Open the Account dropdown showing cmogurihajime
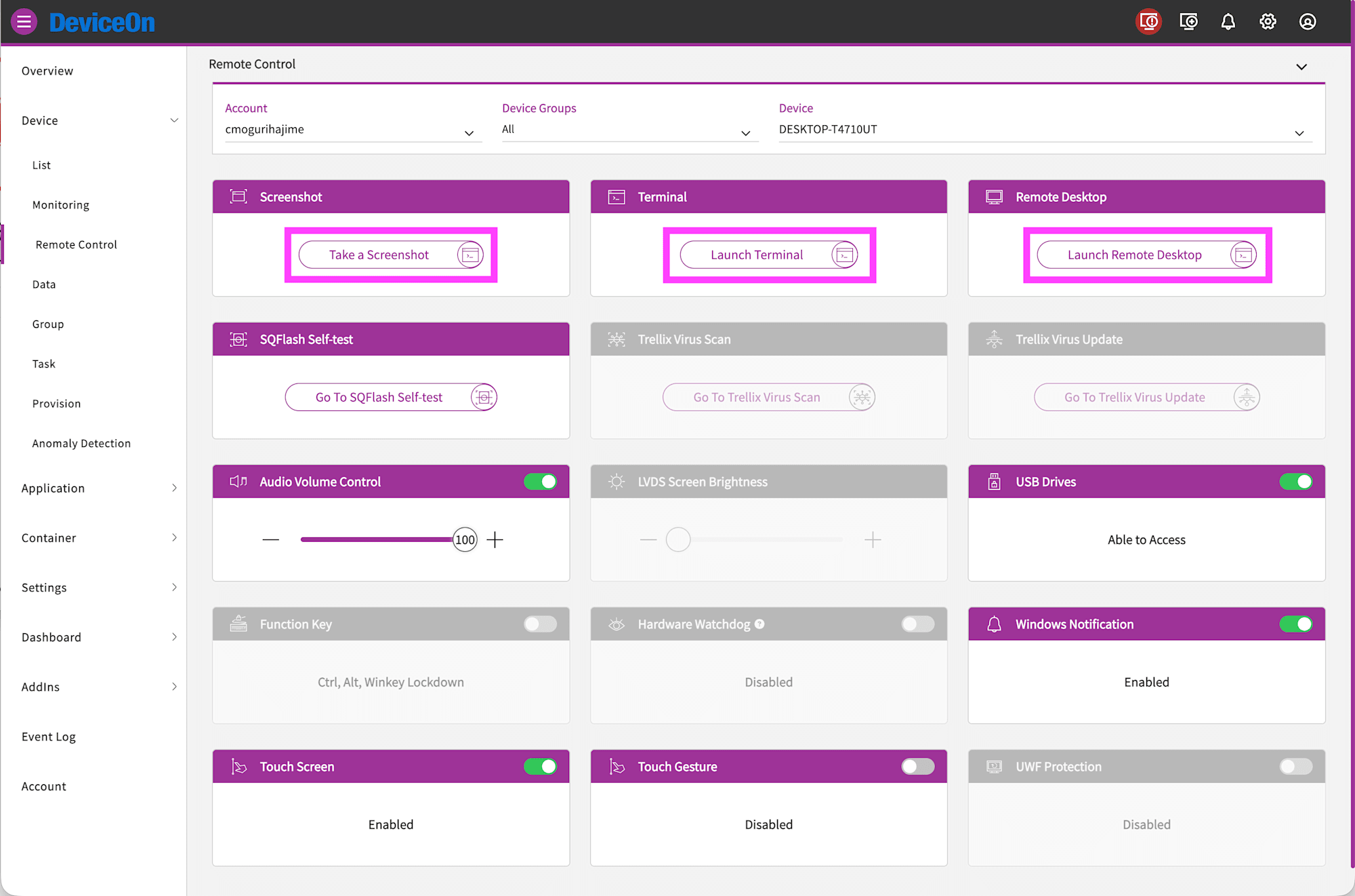 (353, 129)
